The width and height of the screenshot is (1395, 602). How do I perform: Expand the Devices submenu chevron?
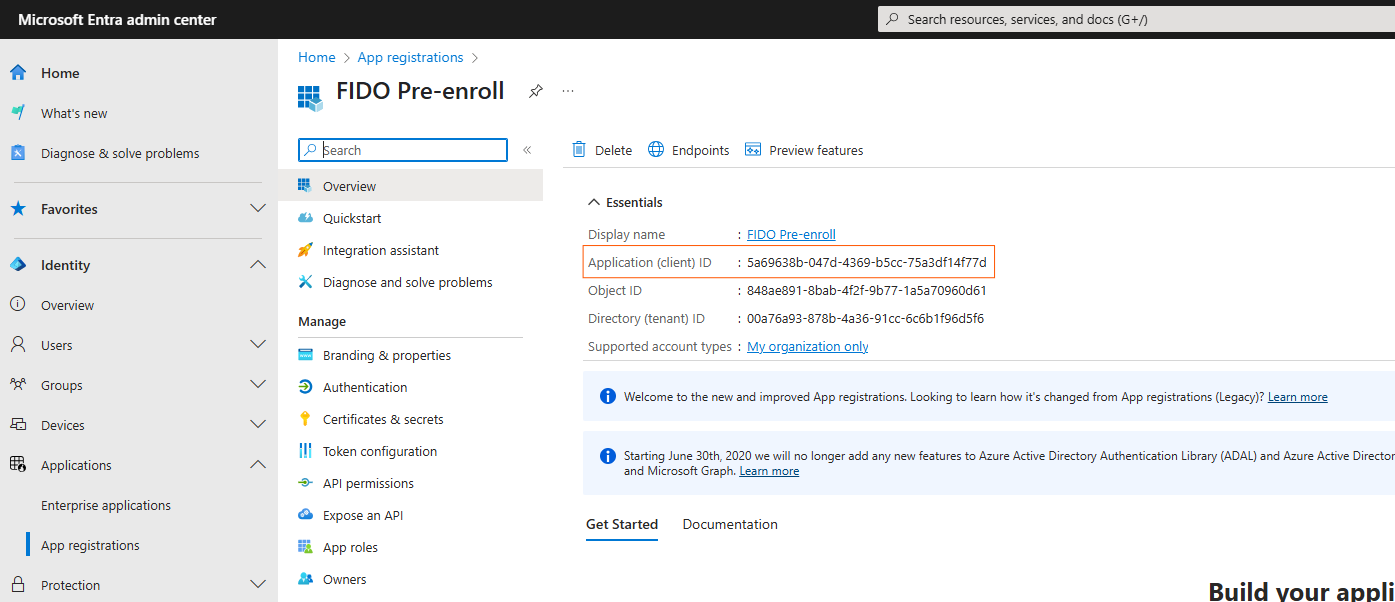[x=257, y=425]
